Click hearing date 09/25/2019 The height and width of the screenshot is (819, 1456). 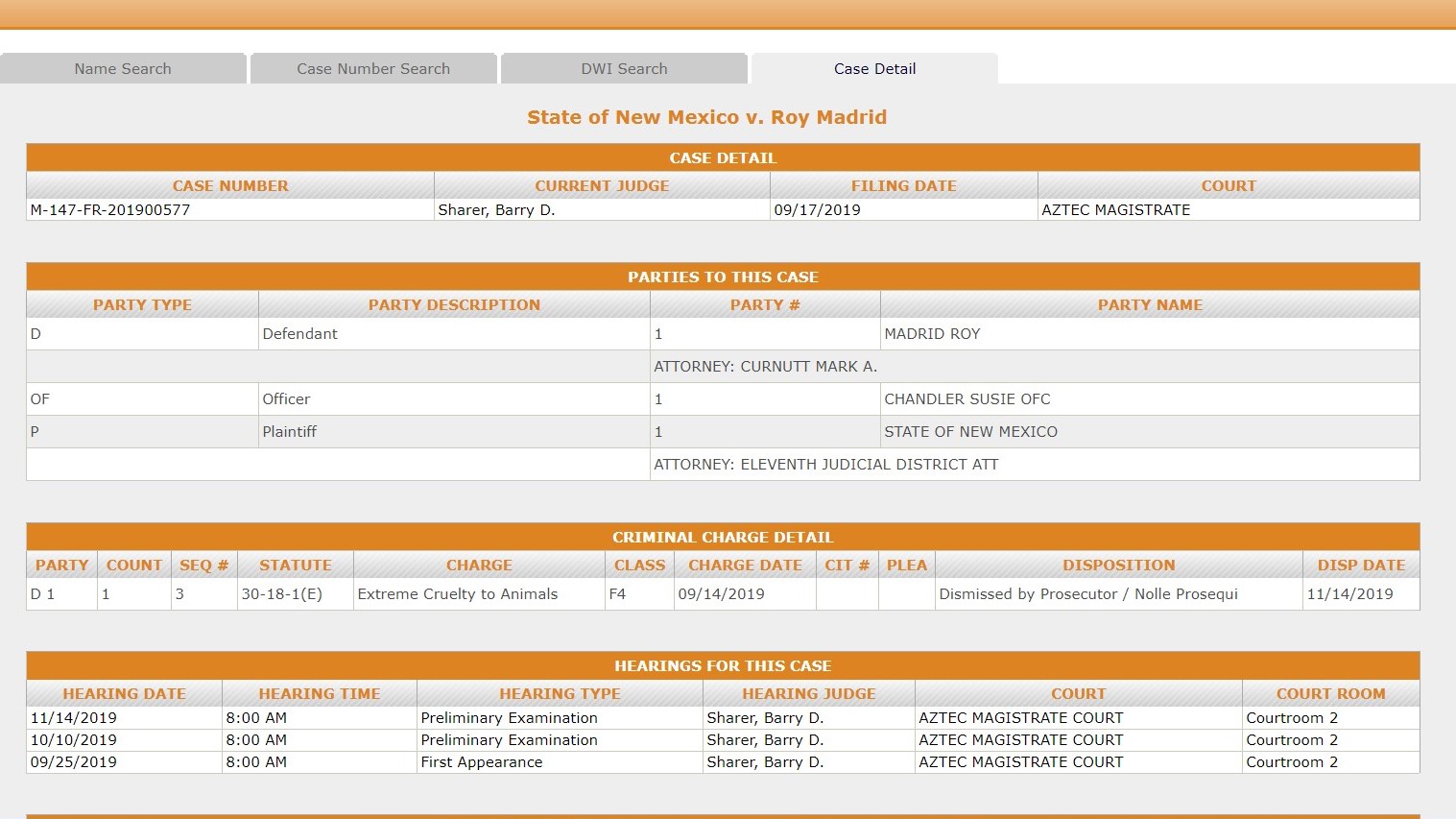point(73,762)
